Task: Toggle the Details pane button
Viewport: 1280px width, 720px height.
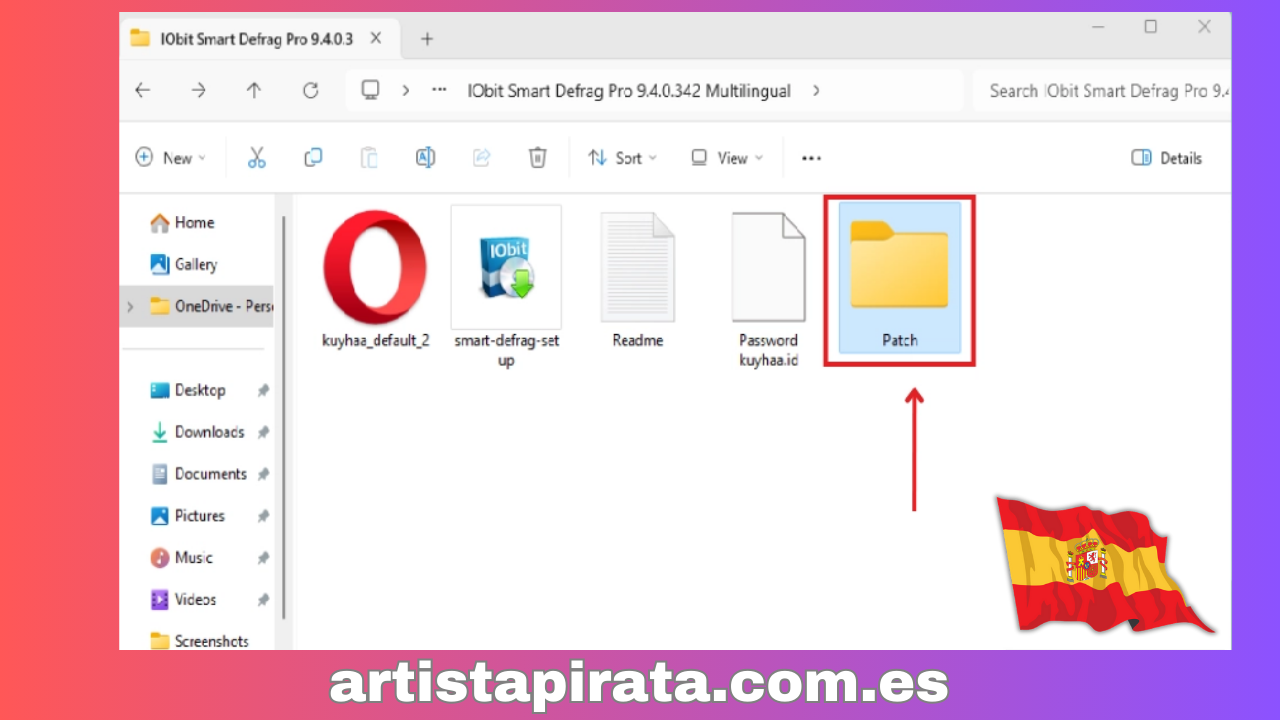Action: pyautogui.click(x=1166, y=158)
